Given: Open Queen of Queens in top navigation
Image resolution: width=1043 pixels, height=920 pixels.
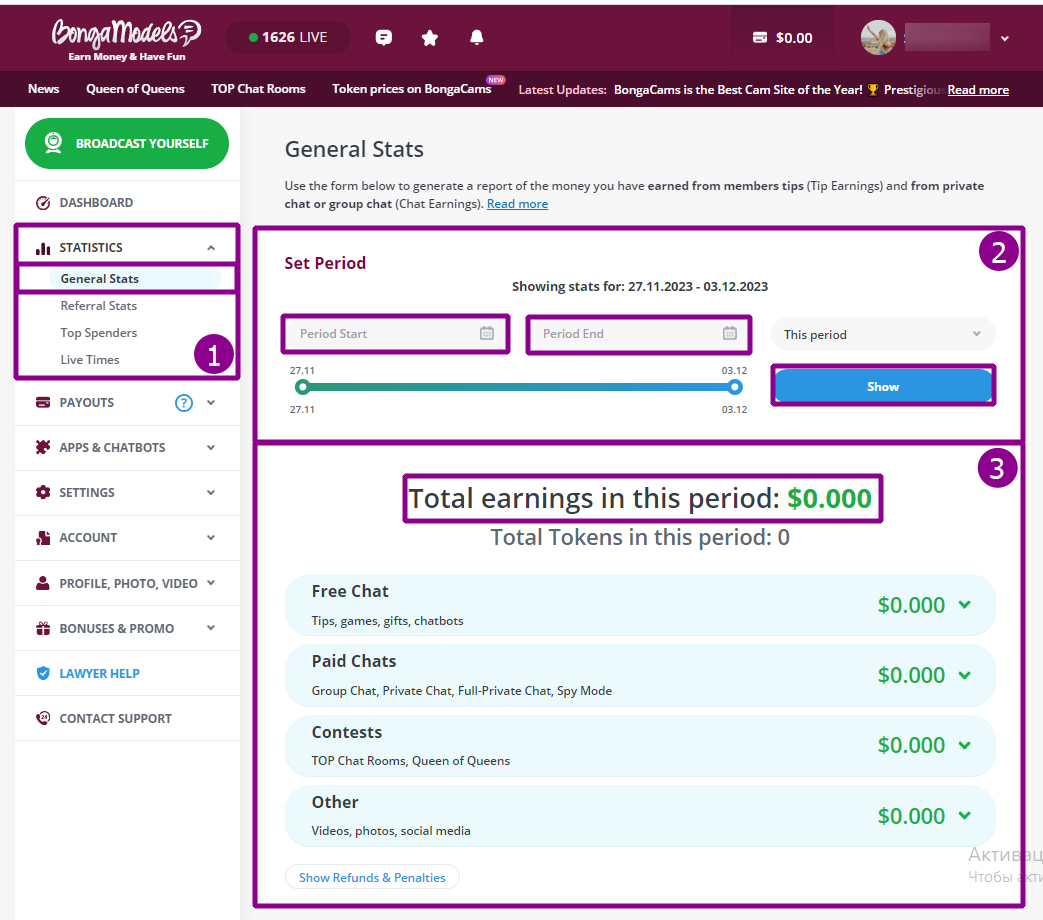Looking at the screenshot, I should click(135, 89).
